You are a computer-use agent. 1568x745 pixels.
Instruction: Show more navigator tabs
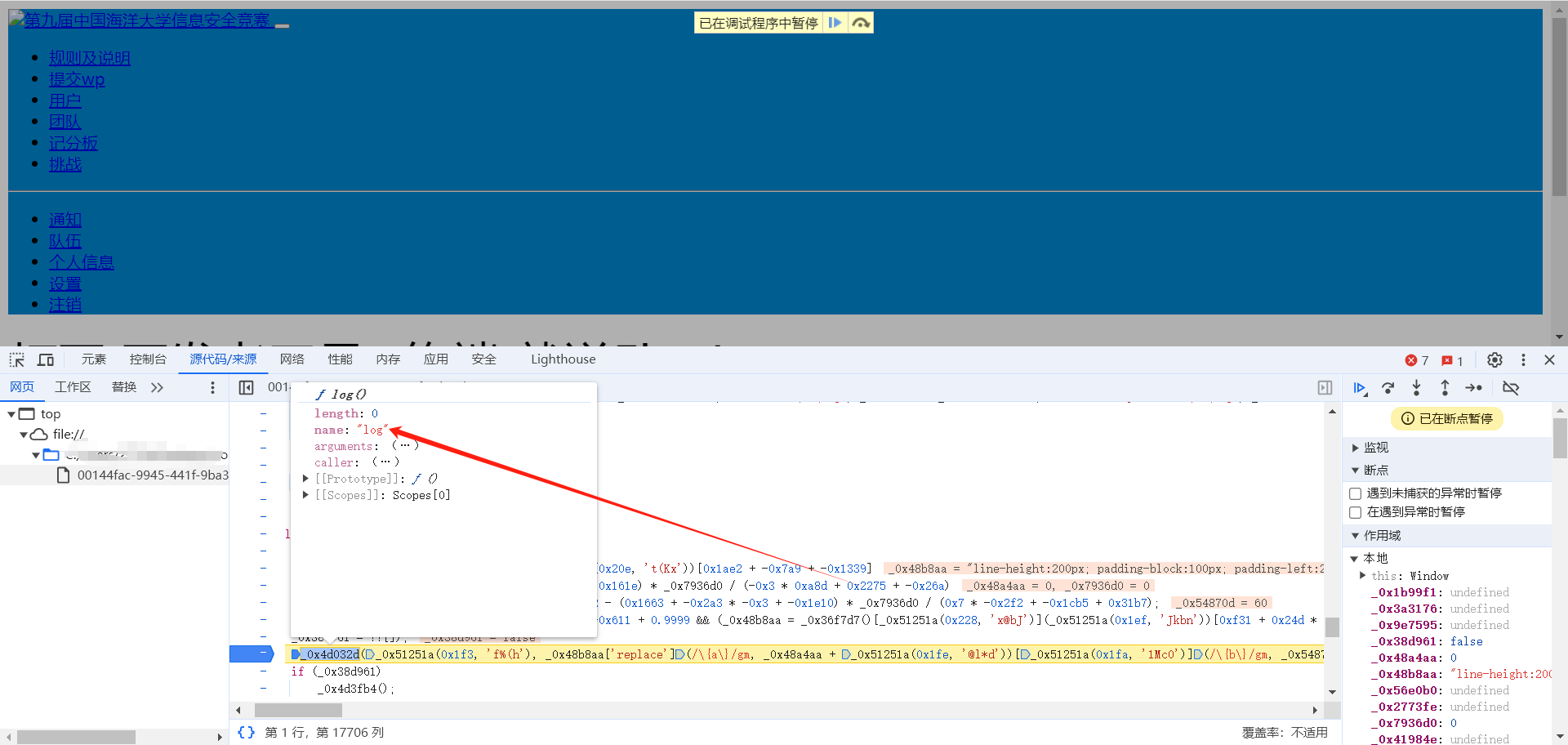(x=157, y=387)
